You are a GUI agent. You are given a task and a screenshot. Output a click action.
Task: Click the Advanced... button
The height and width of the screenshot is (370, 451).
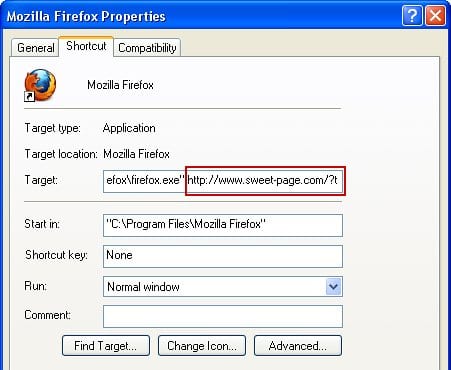point(298,346)
